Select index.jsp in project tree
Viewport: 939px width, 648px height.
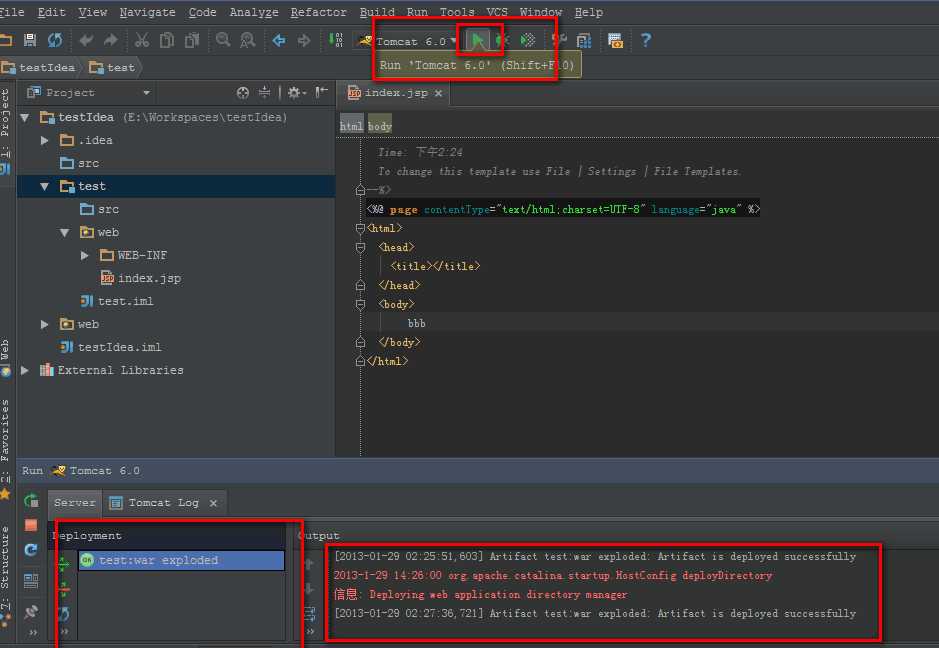point(141,278)
